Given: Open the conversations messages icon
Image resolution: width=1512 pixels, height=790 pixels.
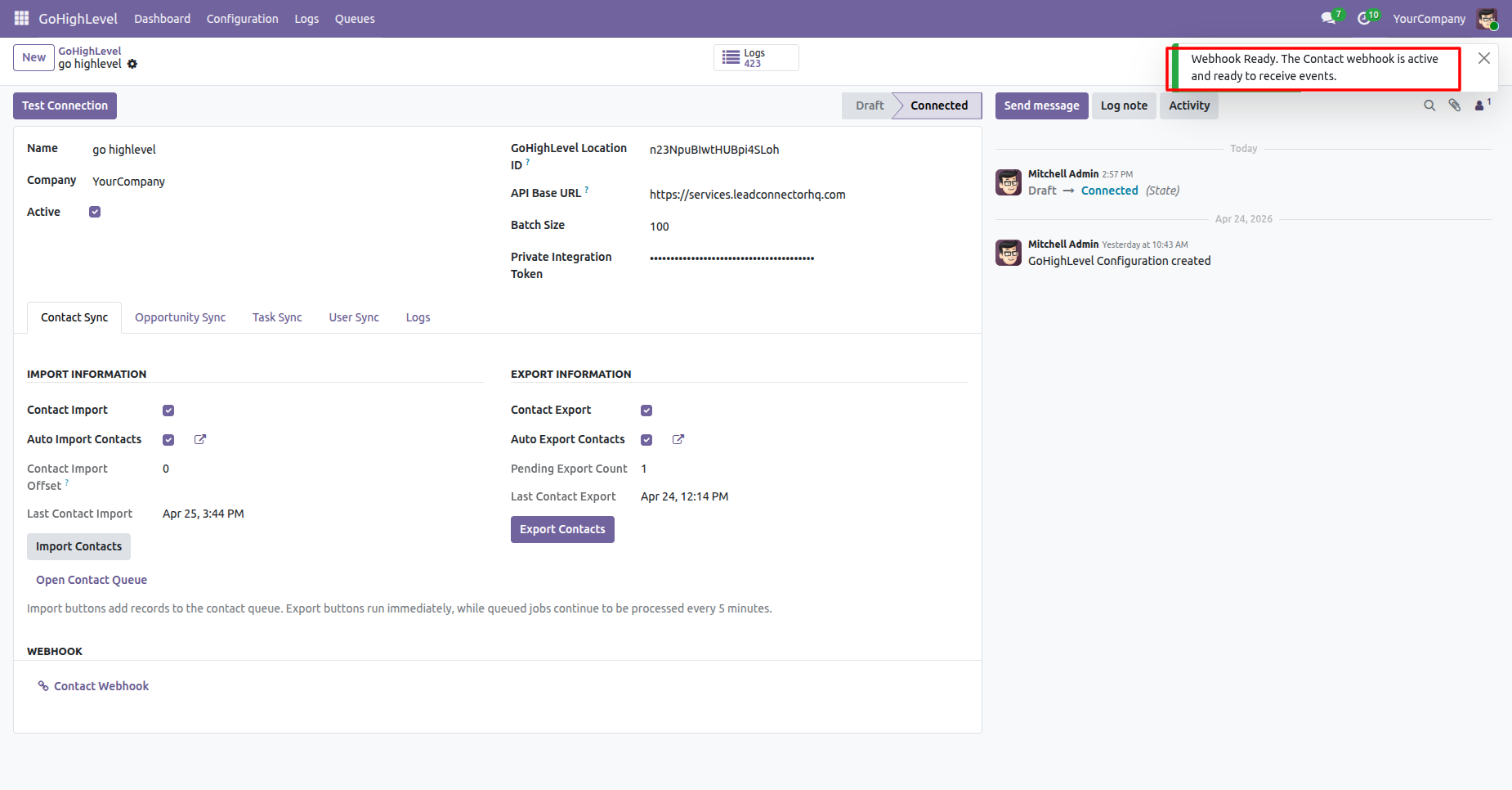Looking at the screenshot, I should click(1329, 18).
